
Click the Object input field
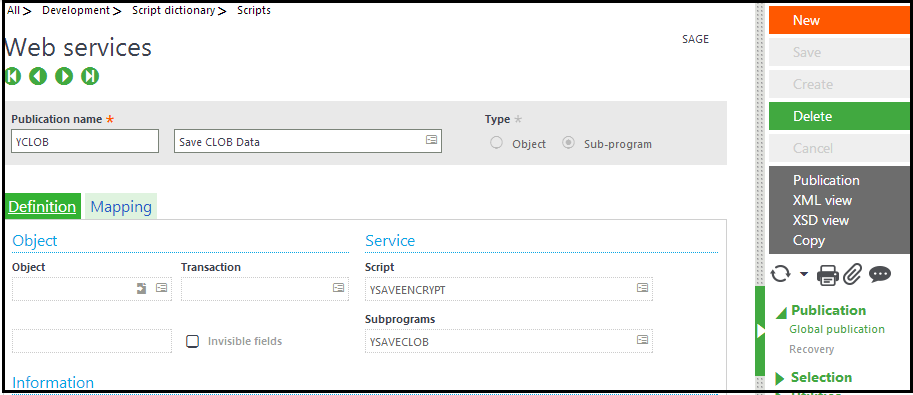[92, 288]
